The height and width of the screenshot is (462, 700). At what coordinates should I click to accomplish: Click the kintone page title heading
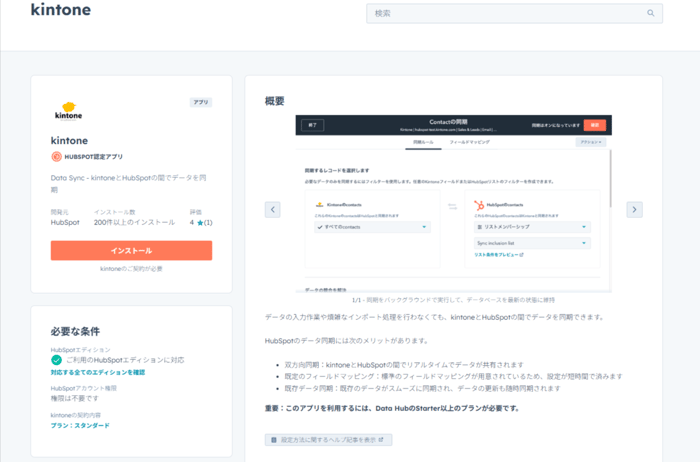(x=61, y=10)
